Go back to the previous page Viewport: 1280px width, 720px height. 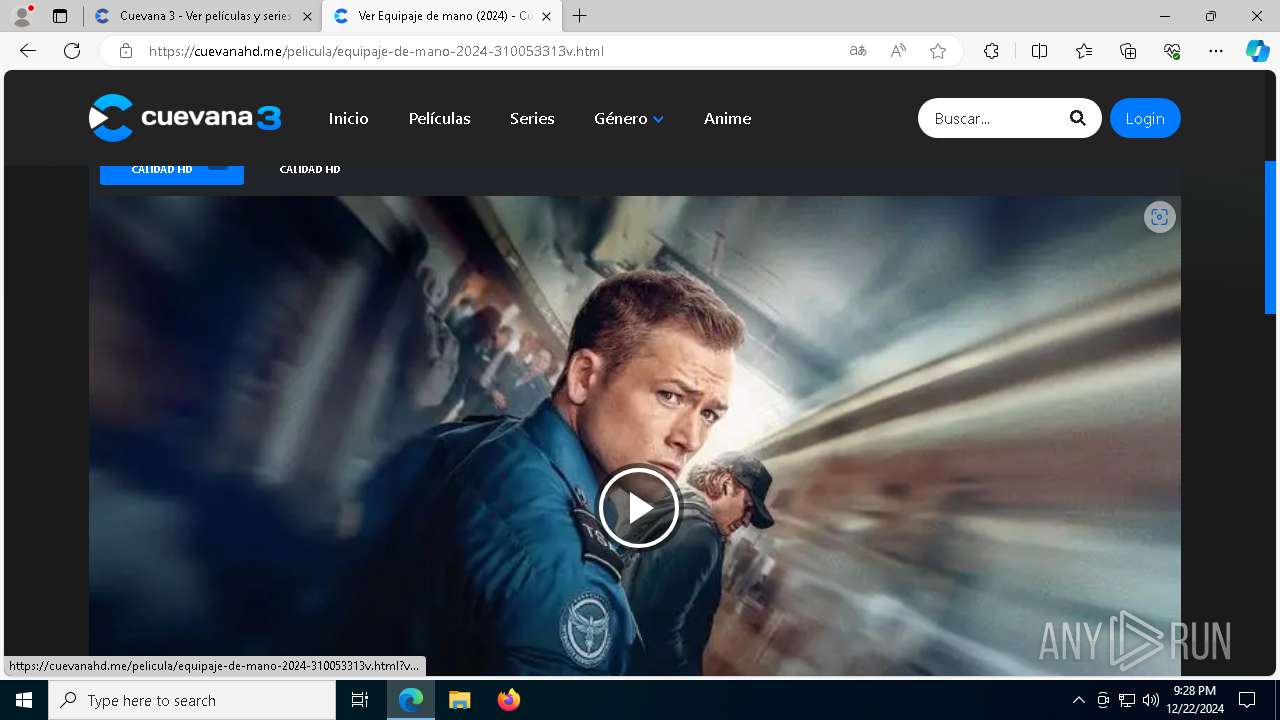click(x=28, y=51)
